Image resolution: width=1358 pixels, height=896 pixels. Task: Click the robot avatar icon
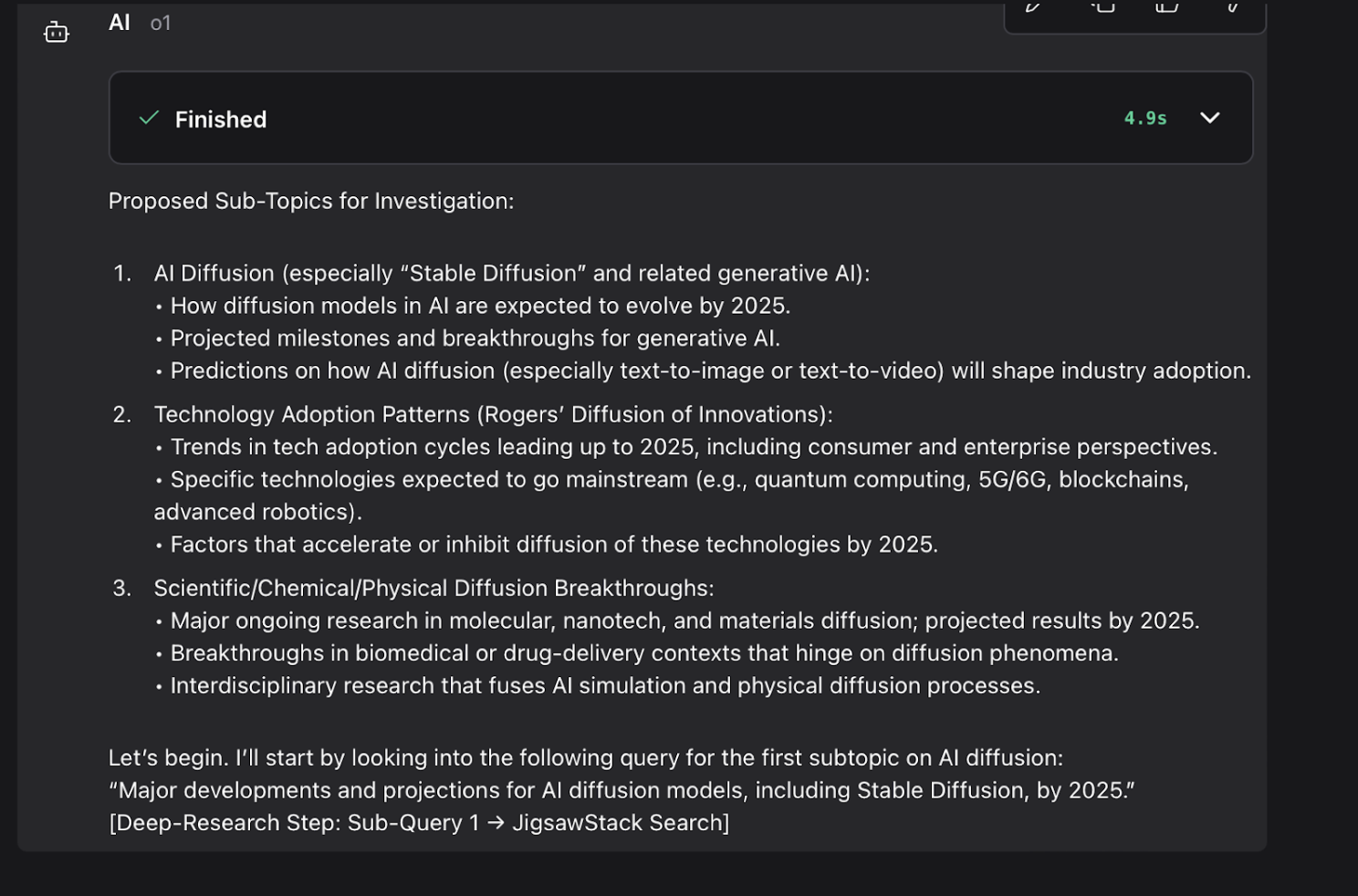[x=57, y=33]
